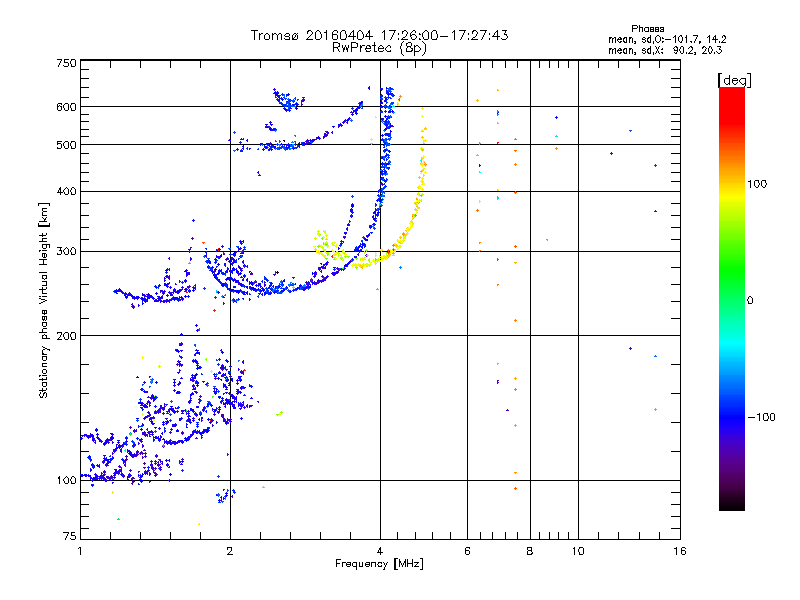Click the colorbar tick label '0'
The width and height of the screenshot is (800, 600).
[x=750, y=301]
